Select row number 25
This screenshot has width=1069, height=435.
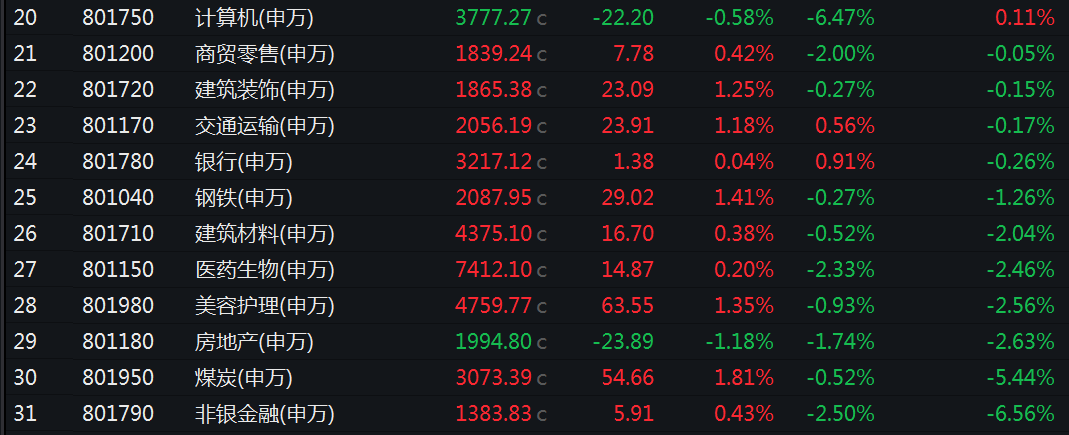tap(25, 198)
